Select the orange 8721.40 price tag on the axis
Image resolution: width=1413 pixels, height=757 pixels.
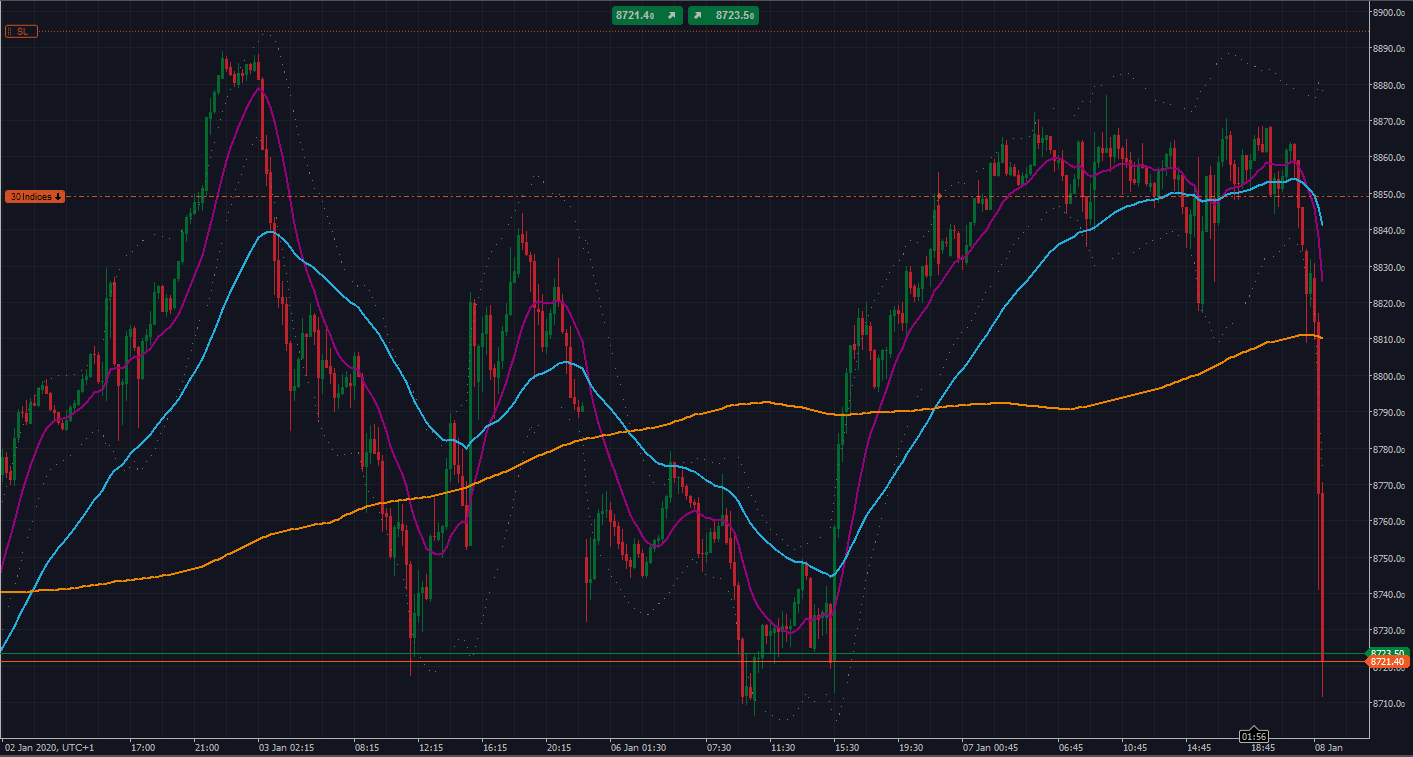(x=1390, y=662)
